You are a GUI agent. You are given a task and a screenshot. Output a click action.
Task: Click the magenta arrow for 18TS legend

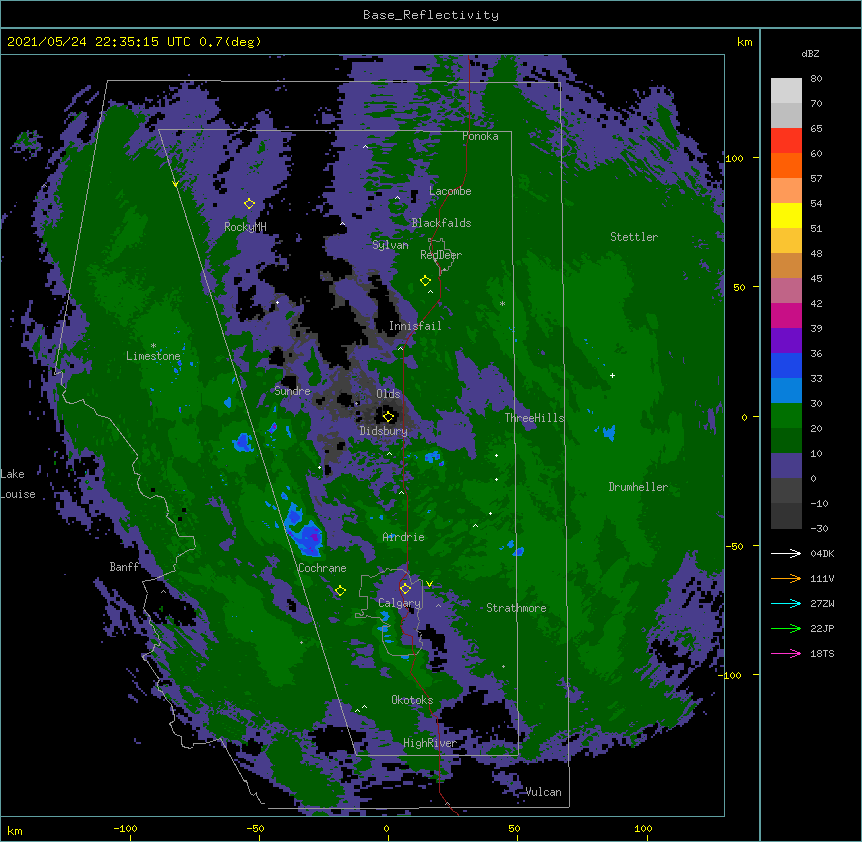(786, 653)
